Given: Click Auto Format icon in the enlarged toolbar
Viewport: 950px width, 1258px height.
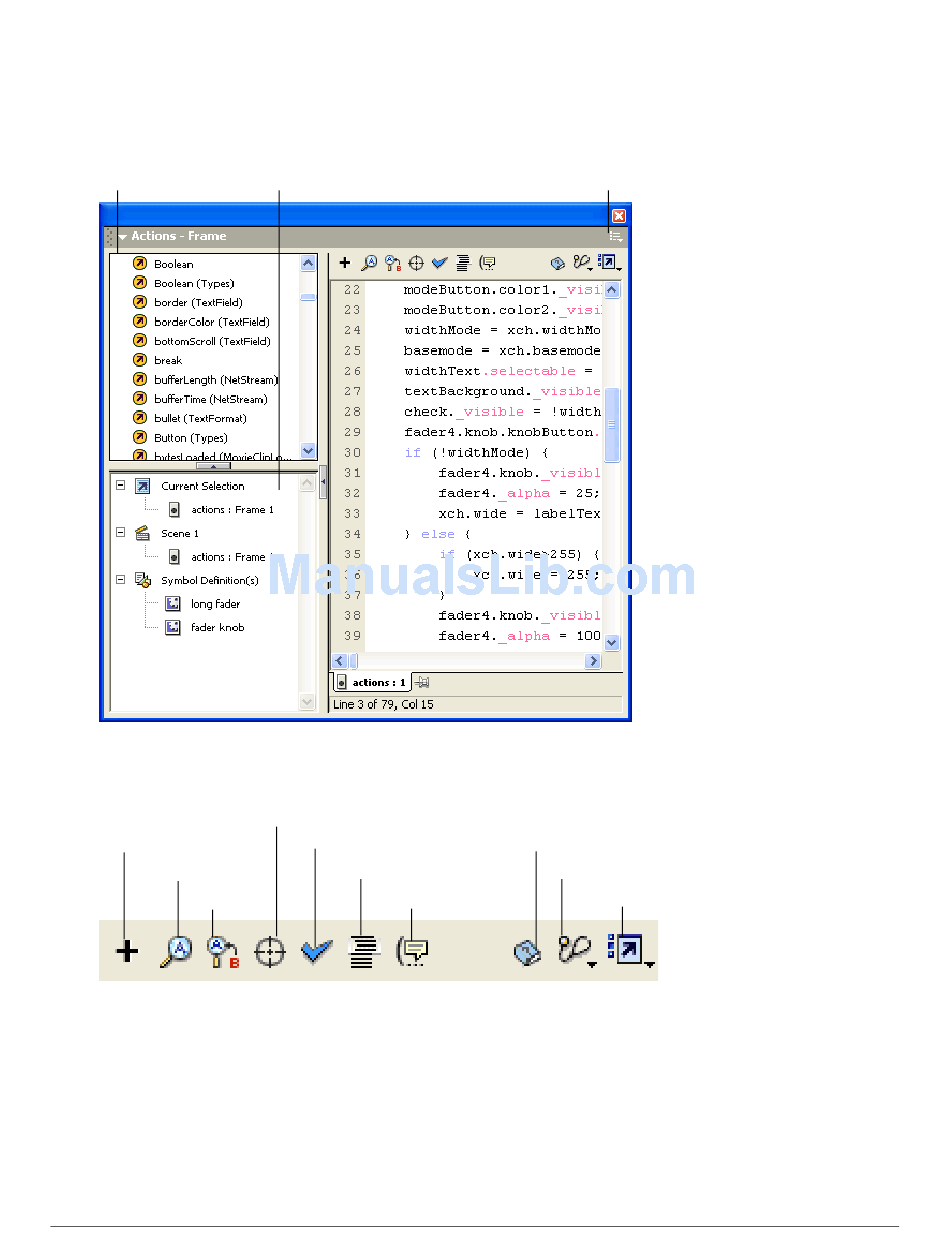Looking at the screenshot, I should click(364, 951).
